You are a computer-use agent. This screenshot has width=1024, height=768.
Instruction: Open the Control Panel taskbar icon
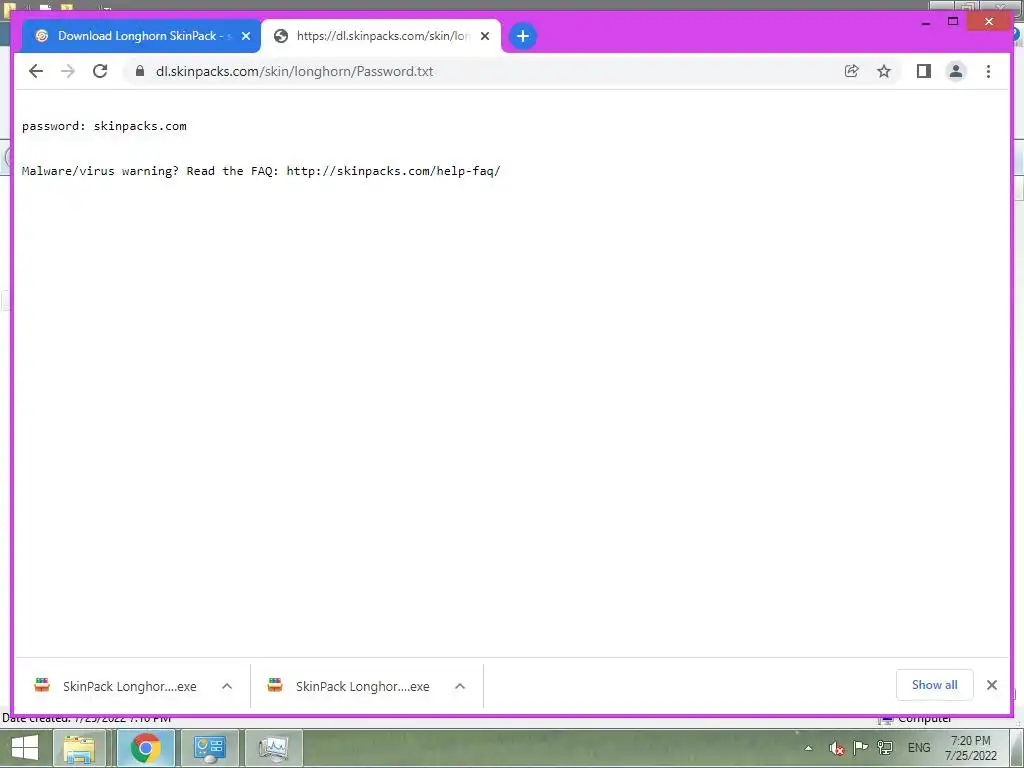[x=210, y=748]
